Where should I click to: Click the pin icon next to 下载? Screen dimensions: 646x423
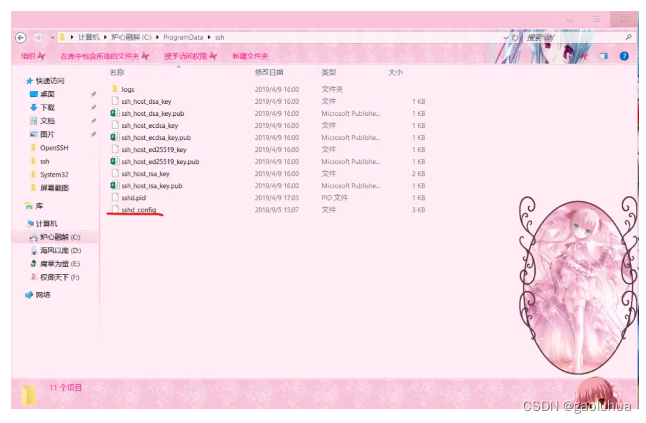[x=94, y=108]
